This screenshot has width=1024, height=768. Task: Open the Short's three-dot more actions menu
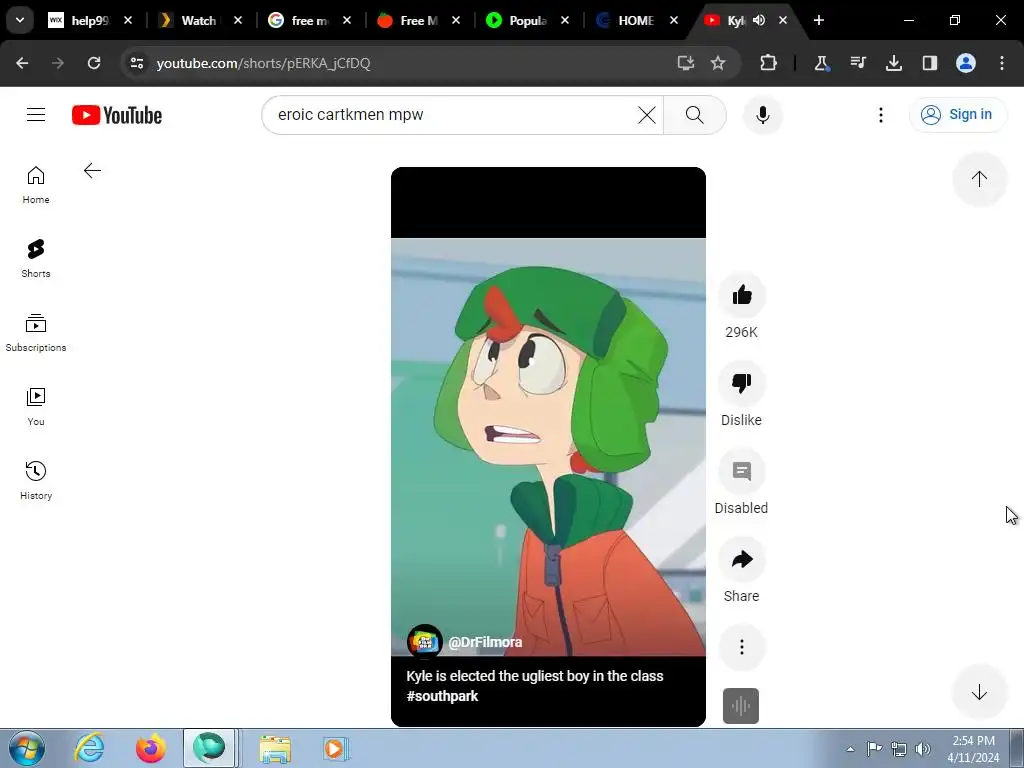(x=741, y=647)
